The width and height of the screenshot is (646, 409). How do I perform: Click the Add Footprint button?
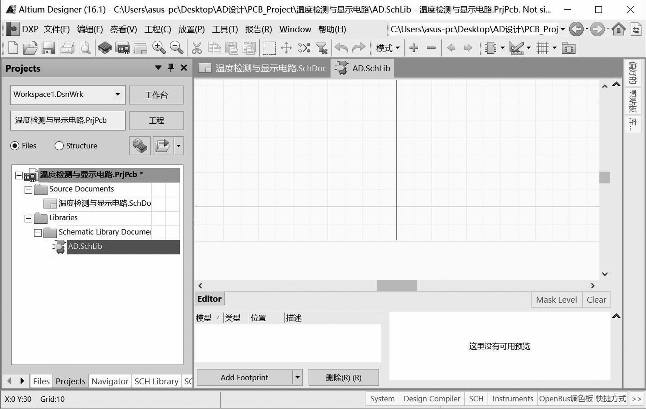(x=242, y=377)
